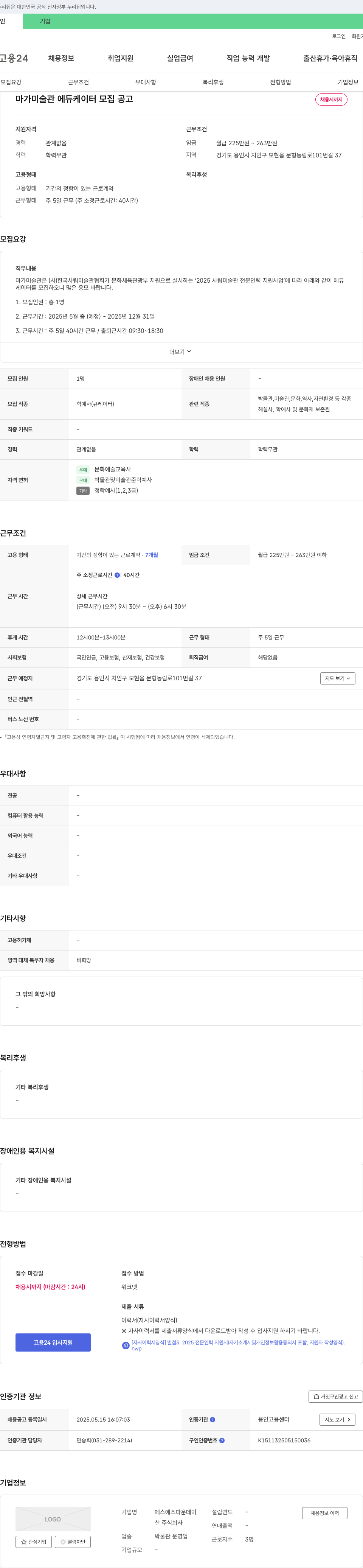Open the 직업 능력 개발 menu
Image resolution: width=363 pixels, height=1568 pixels.
(248, 58)
